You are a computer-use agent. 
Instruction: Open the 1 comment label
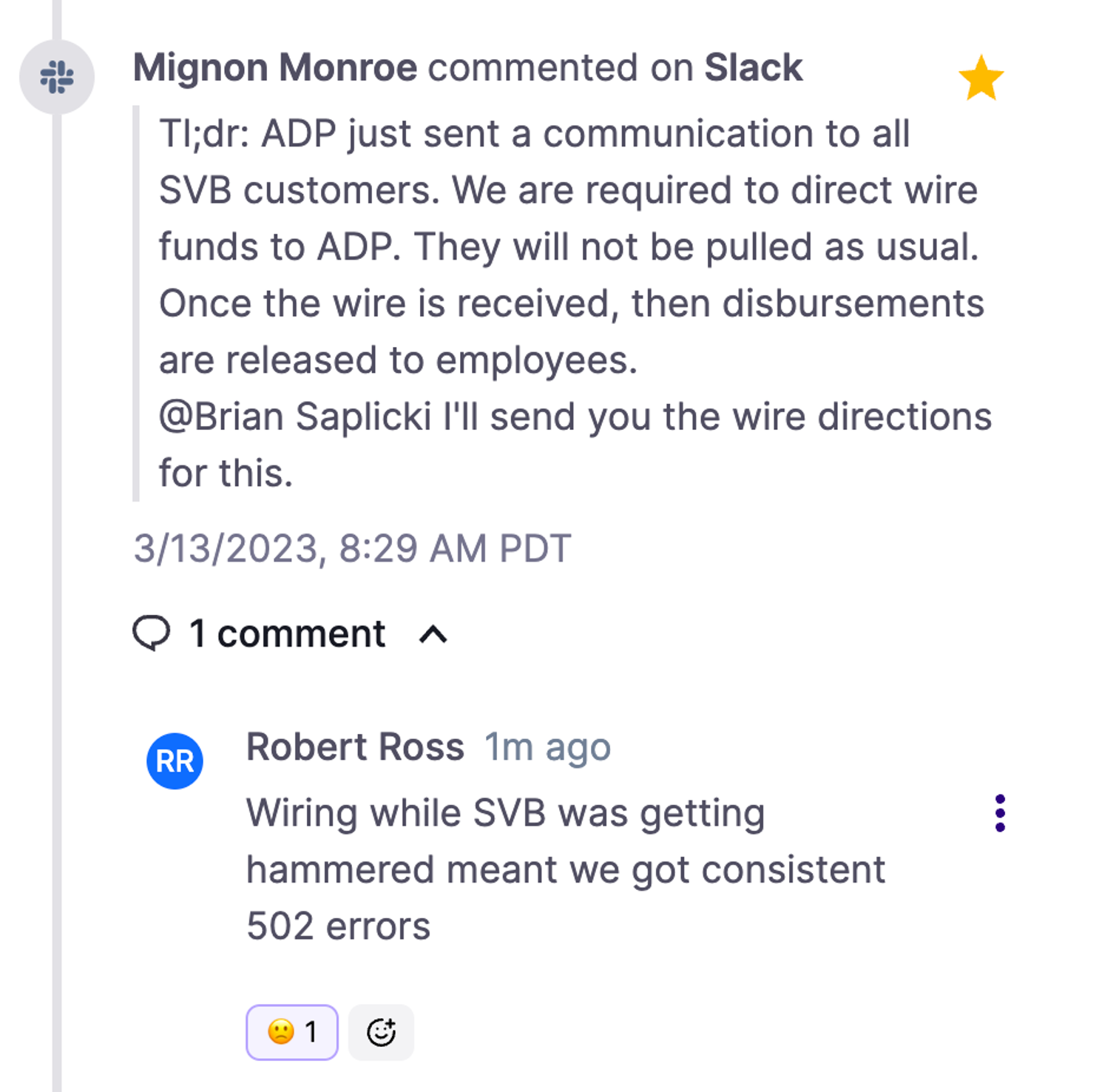(287, 634)
